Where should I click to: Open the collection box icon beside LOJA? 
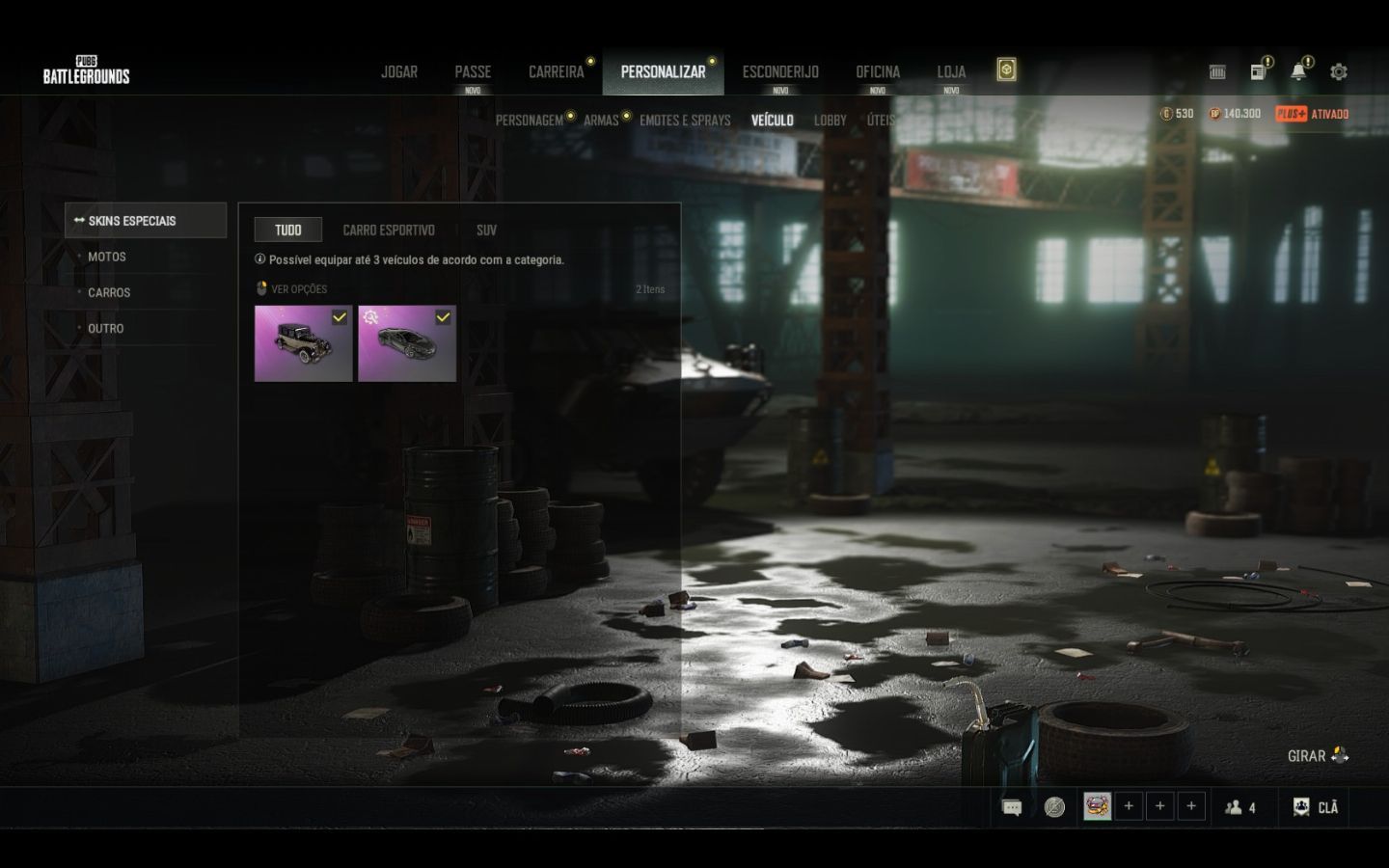1006,70
